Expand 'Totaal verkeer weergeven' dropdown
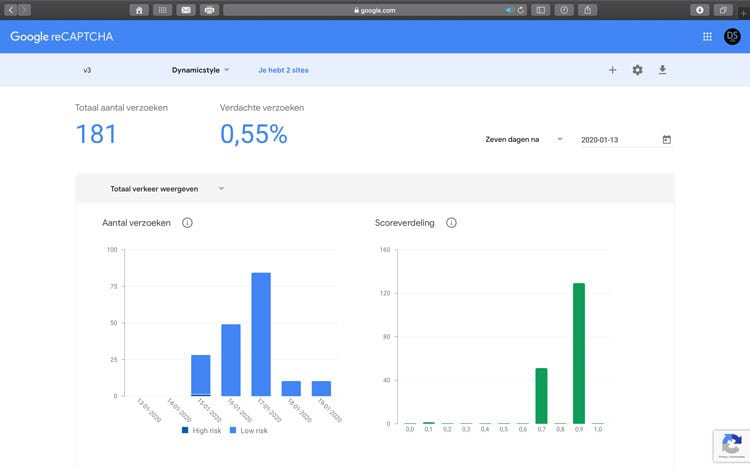 tap(167, 189)
